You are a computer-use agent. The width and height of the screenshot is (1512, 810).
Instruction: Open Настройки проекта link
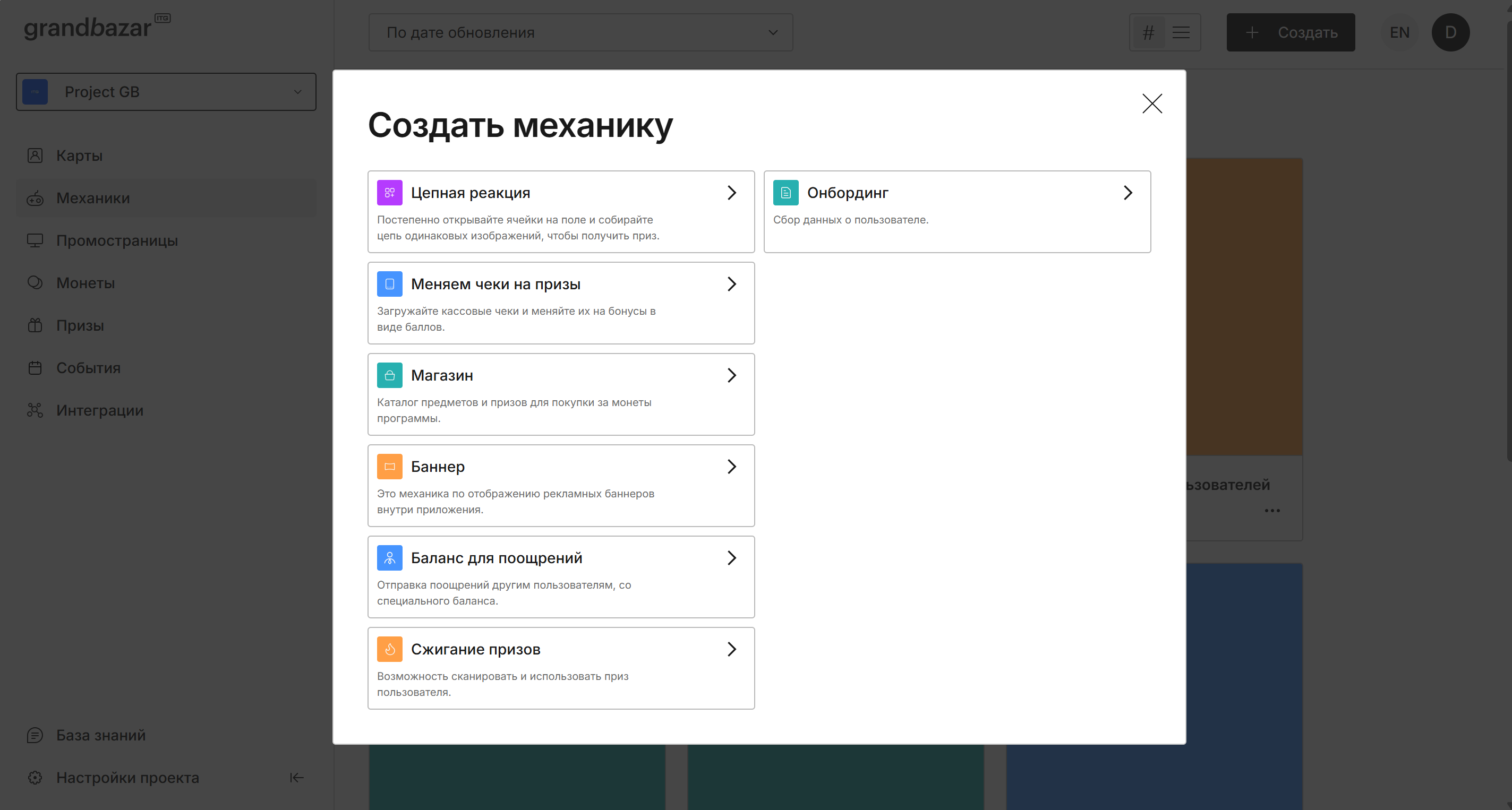click(x=127, y=778)
